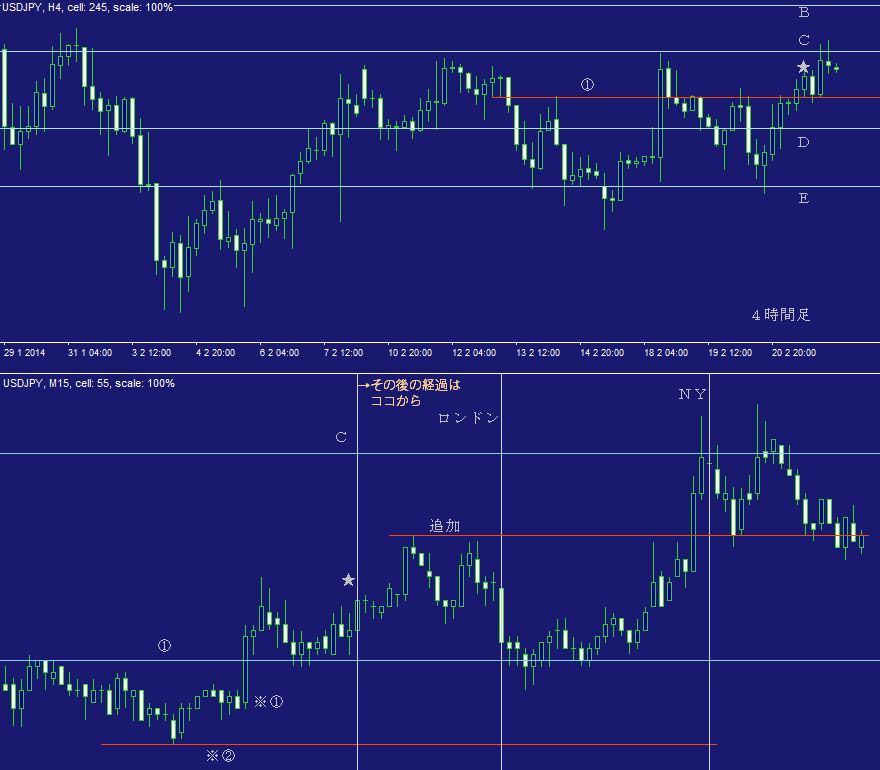Click the 追加 label above the red line
The image size is (880, 770).
[x=444, y=526]
